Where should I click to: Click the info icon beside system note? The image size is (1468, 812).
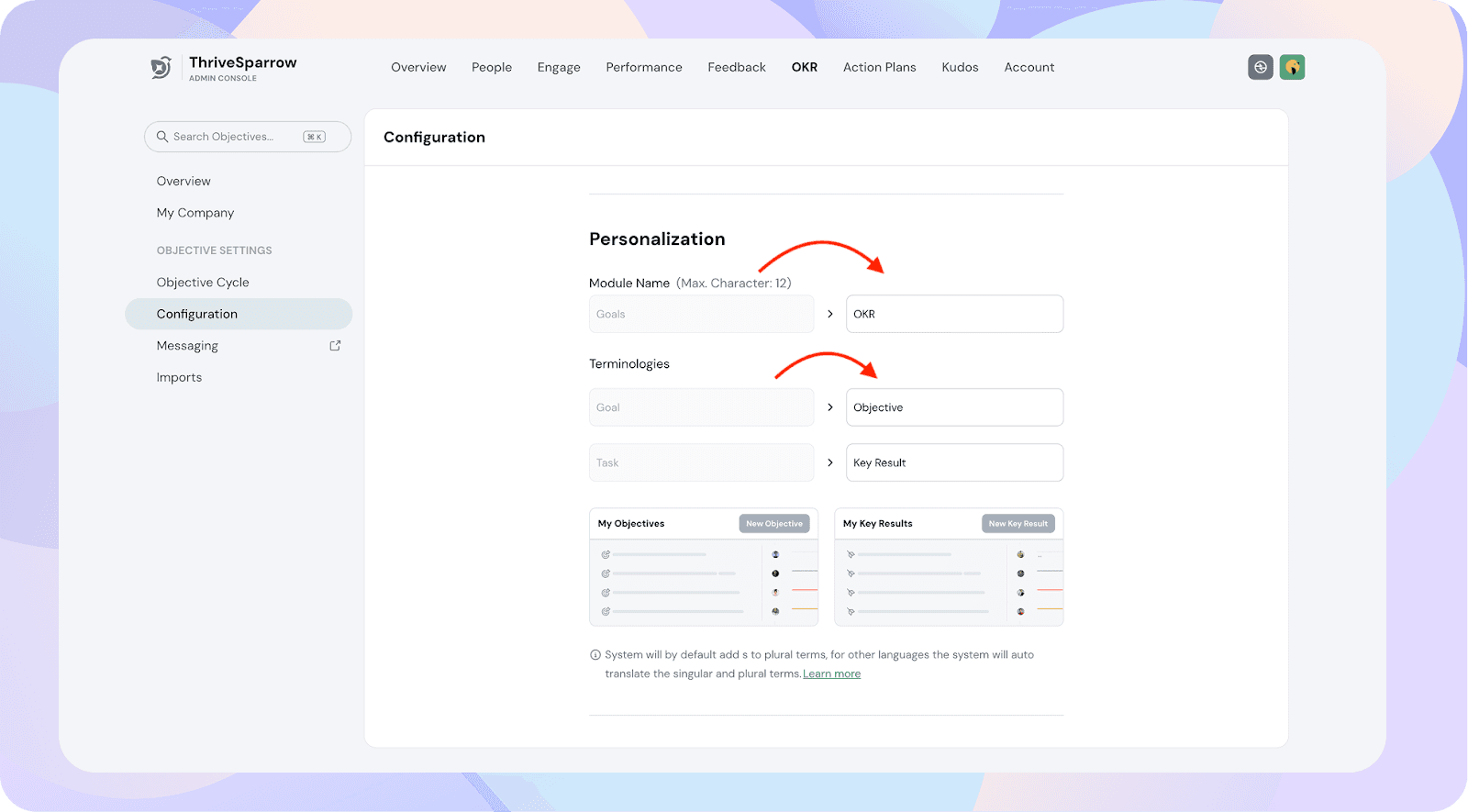click(x=595, y=655)
